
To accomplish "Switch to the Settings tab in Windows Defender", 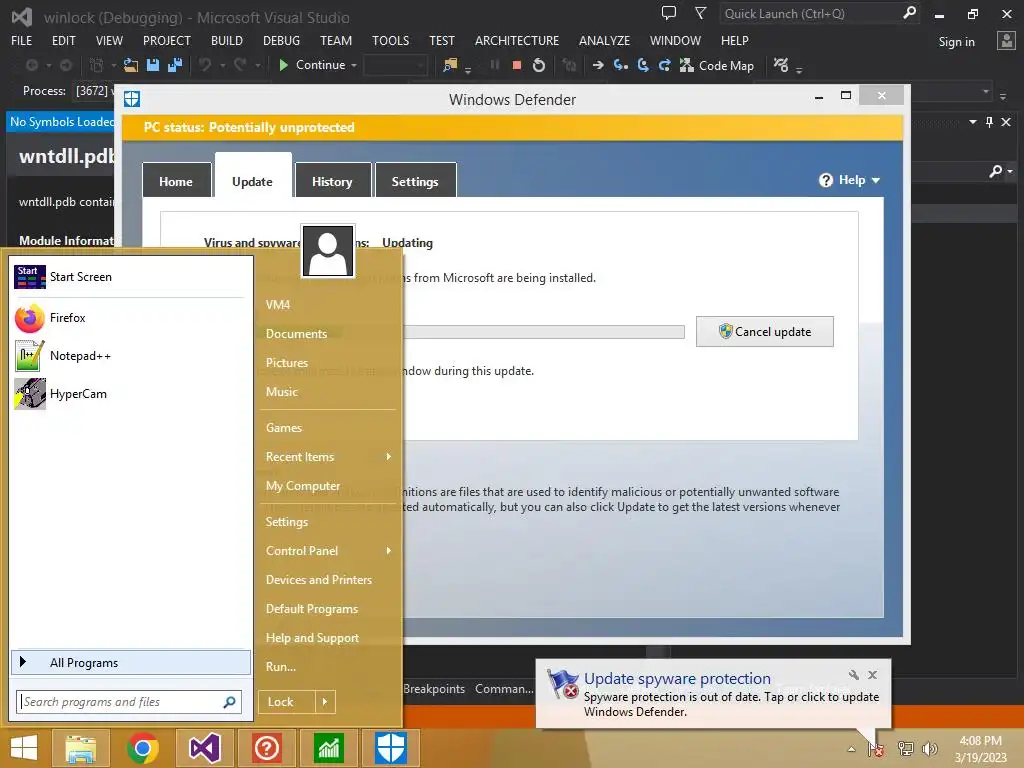I will (415, 180).
